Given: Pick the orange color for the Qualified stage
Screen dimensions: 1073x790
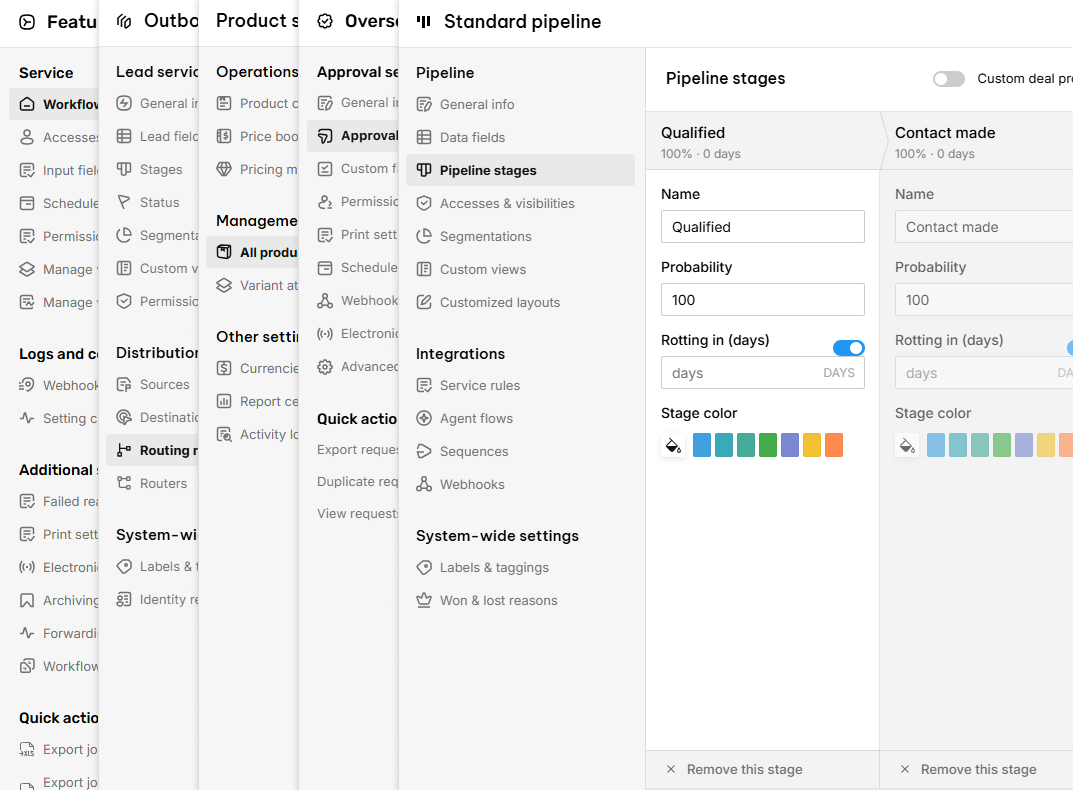Looking at the screenshot, I should 833,445.
